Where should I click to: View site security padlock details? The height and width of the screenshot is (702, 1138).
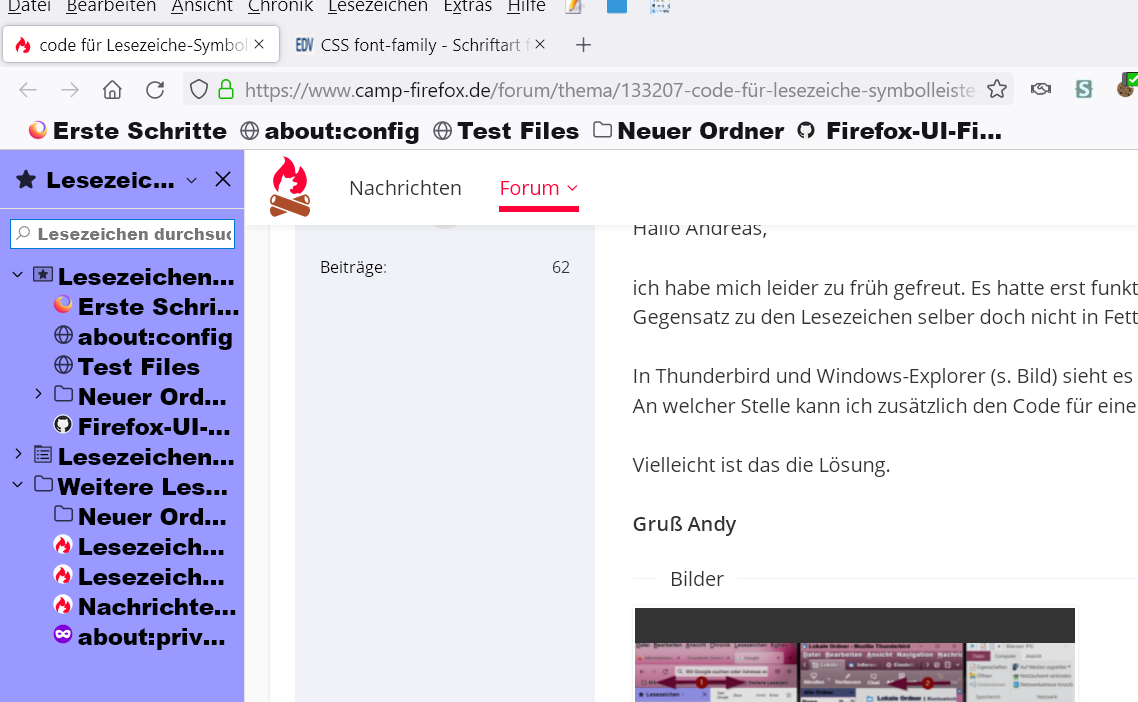(x=226, y=89)
